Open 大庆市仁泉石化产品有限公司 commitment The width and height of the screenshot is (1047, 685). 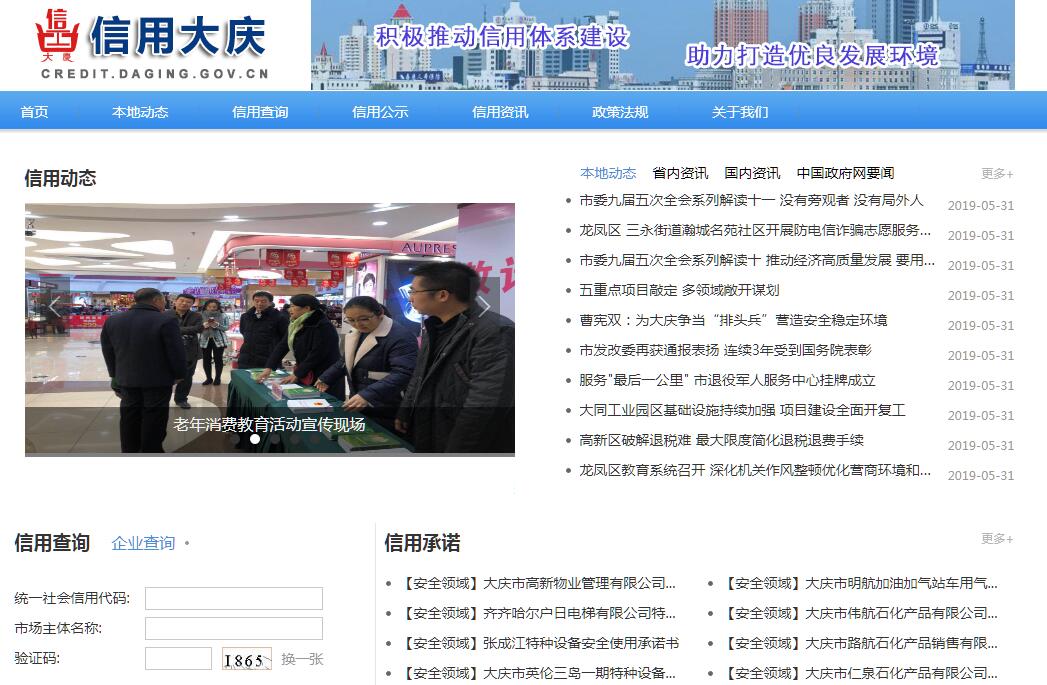tap(861, 673)
